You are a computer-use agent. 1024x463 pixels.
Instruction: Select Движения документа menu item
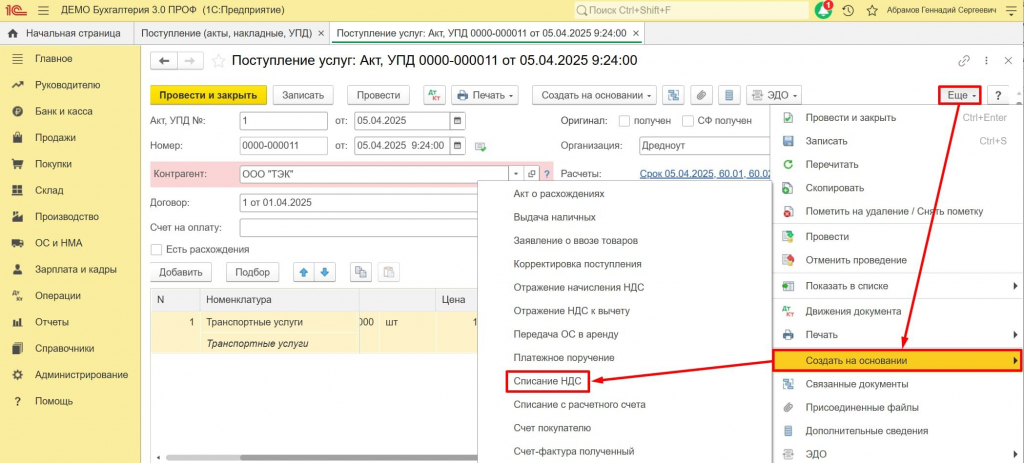click(853, 311)
